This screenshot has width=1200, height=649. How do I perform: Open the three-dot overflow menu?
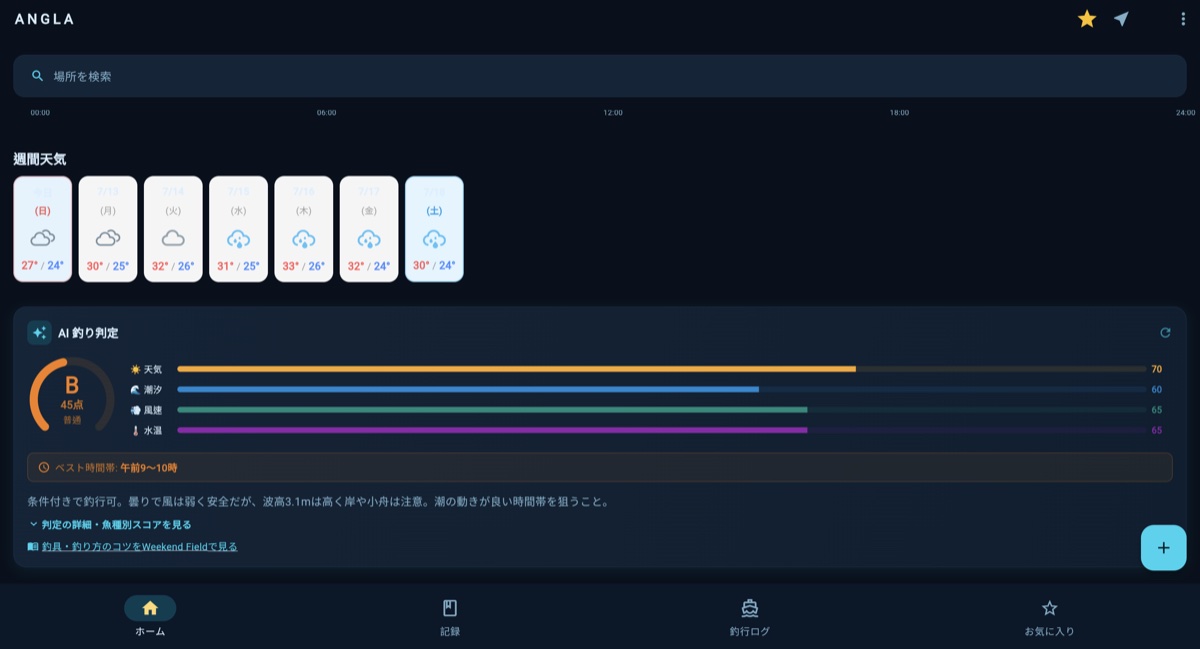[1183, 19]
